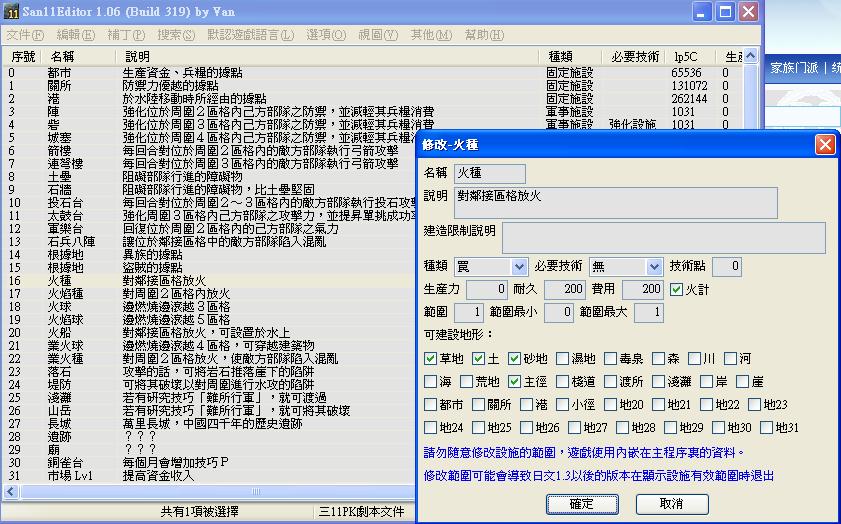Focus the 建造限制說明 text box
Viewport: 841px width, 524px height.
click(x=663, y=237)
